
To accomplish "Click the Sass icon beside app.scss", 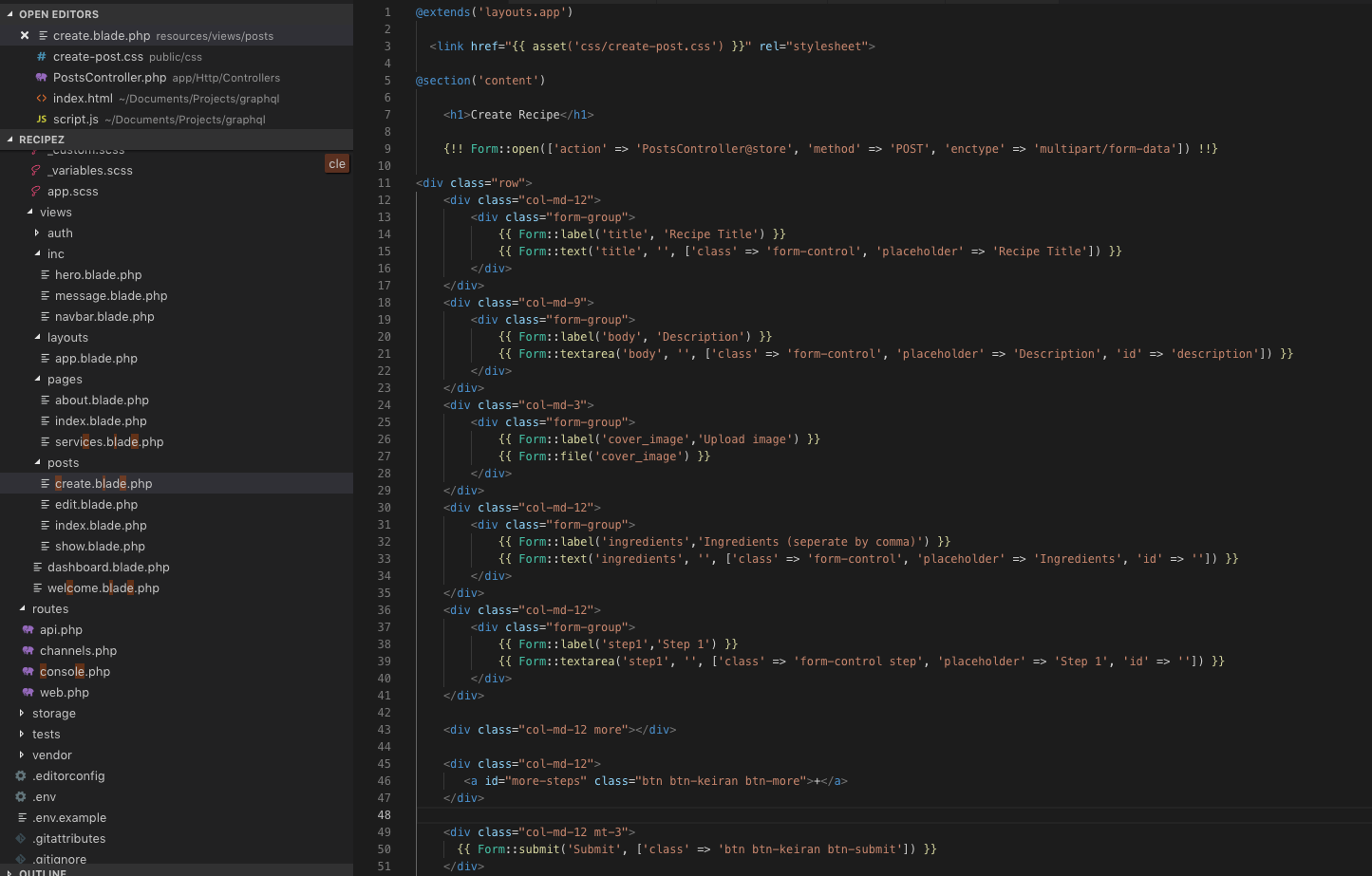I will point(36,192).
